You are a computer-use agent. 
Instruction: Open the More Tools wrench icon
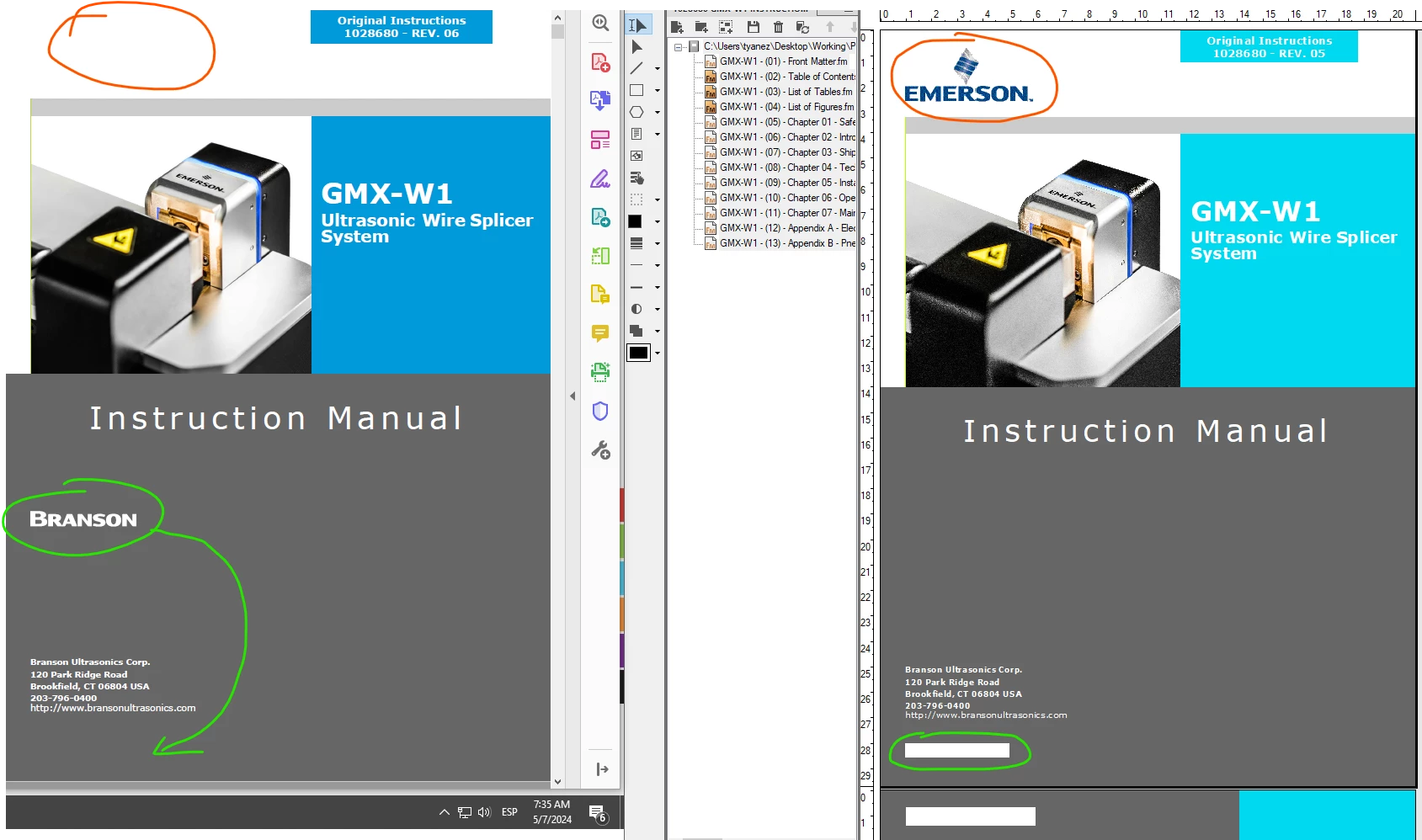[600, 449]
